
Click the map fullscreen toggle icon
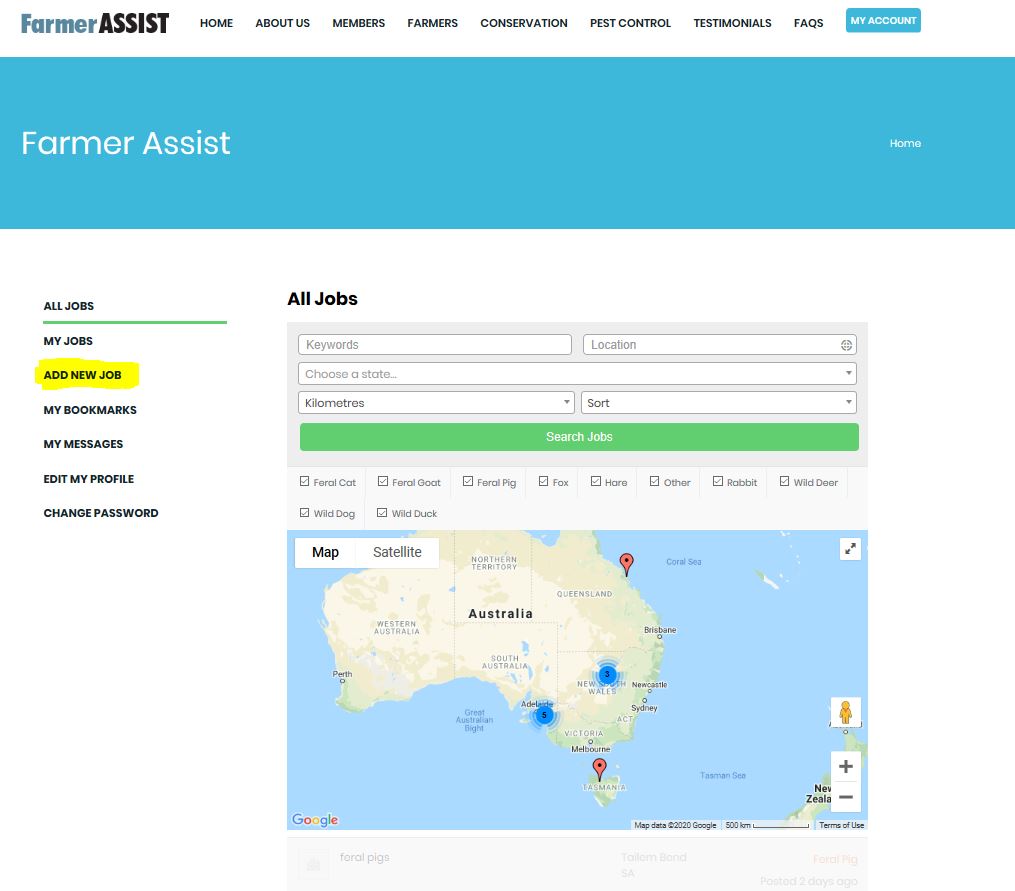click(x=850, y=548)
